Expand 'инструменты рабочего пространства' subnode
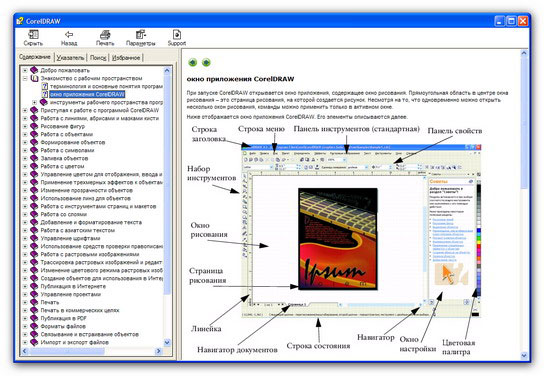Viewport: 544px width, 376px height. (34, 102)
